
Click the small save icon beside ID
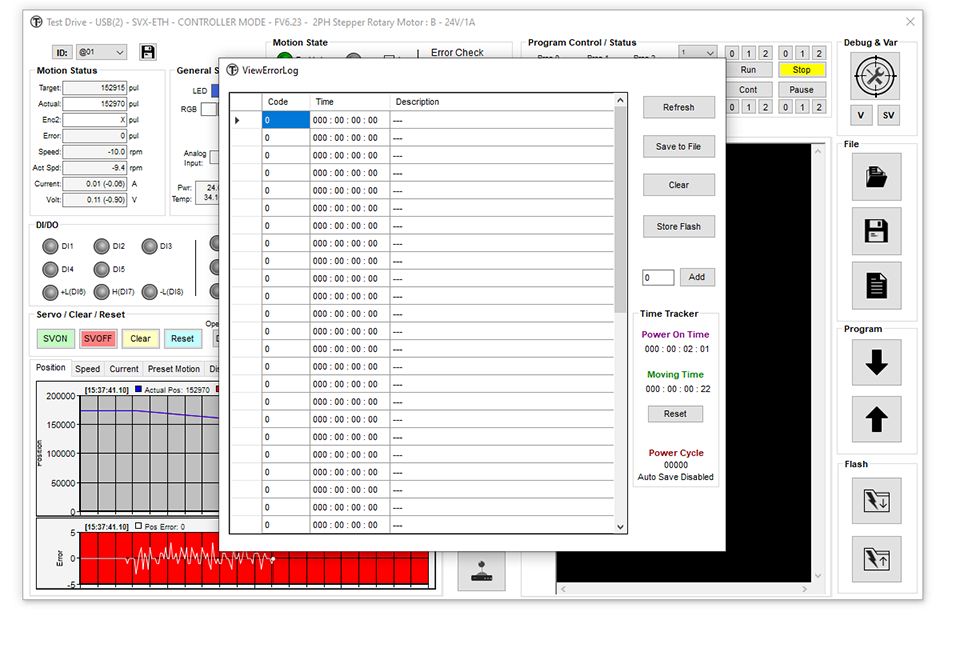pyautogui.click(x=148, y=52)
